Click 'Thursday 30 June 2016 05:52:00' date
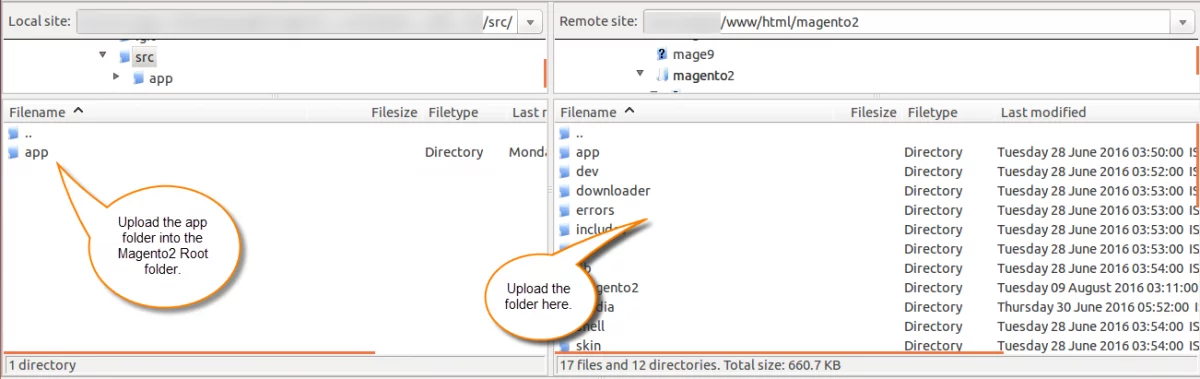 1093,307
